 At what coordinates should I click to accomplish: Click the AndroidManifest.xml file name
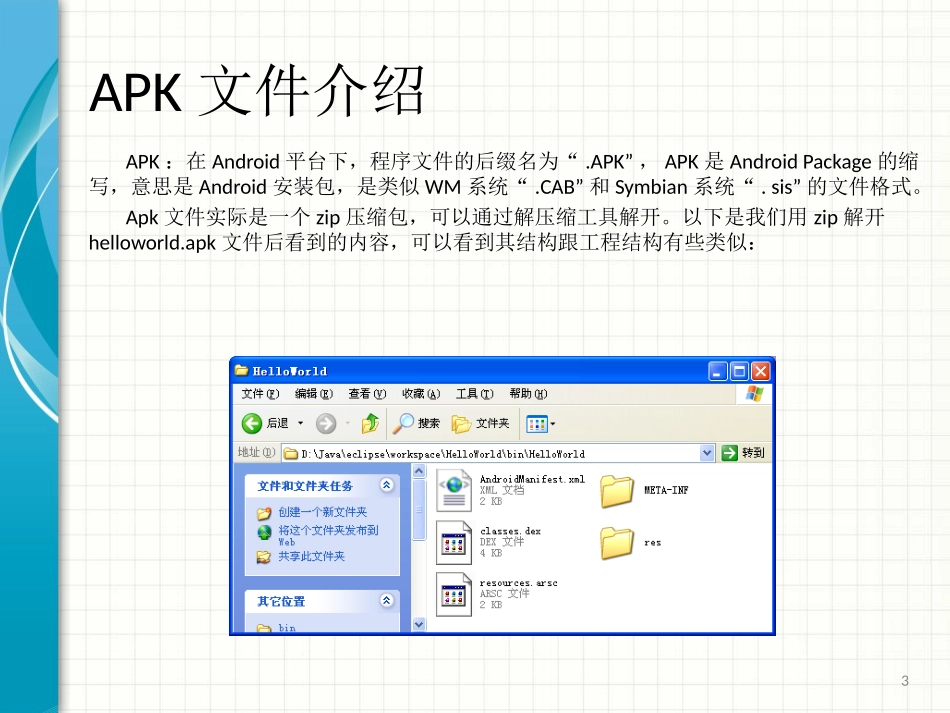532,479
